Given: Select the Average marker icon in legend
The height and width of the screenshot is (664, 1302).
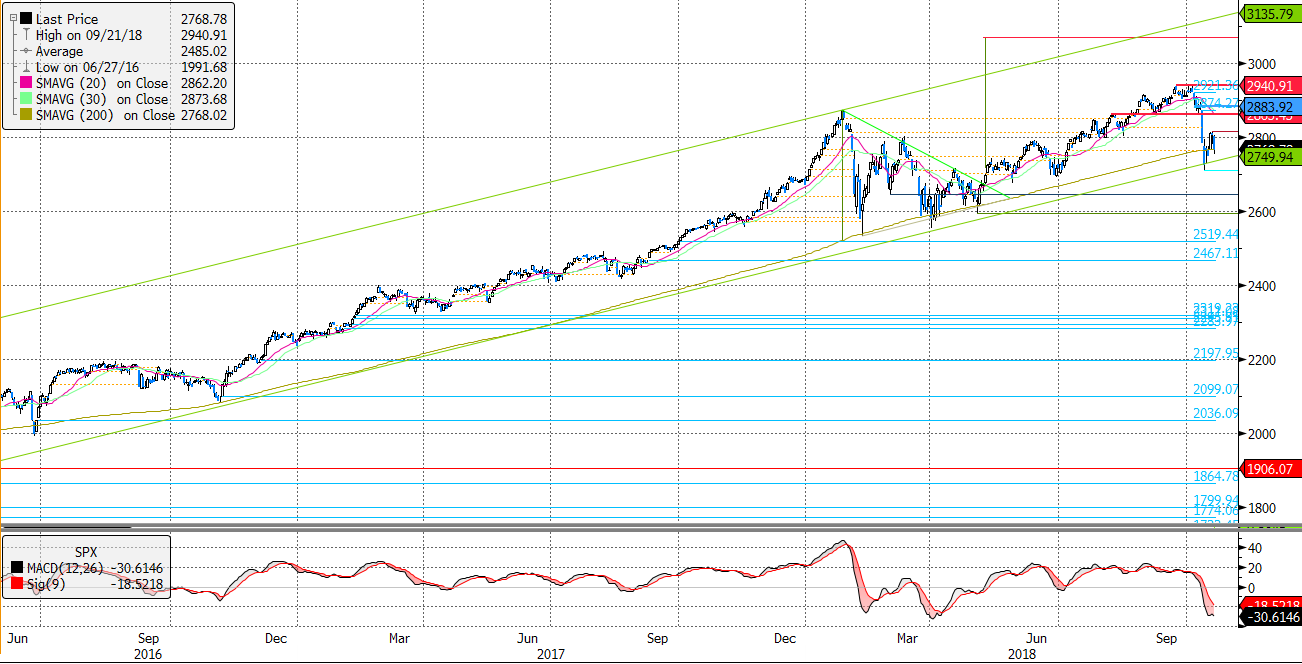Looking at the screenshot, I should coord(26,51).
